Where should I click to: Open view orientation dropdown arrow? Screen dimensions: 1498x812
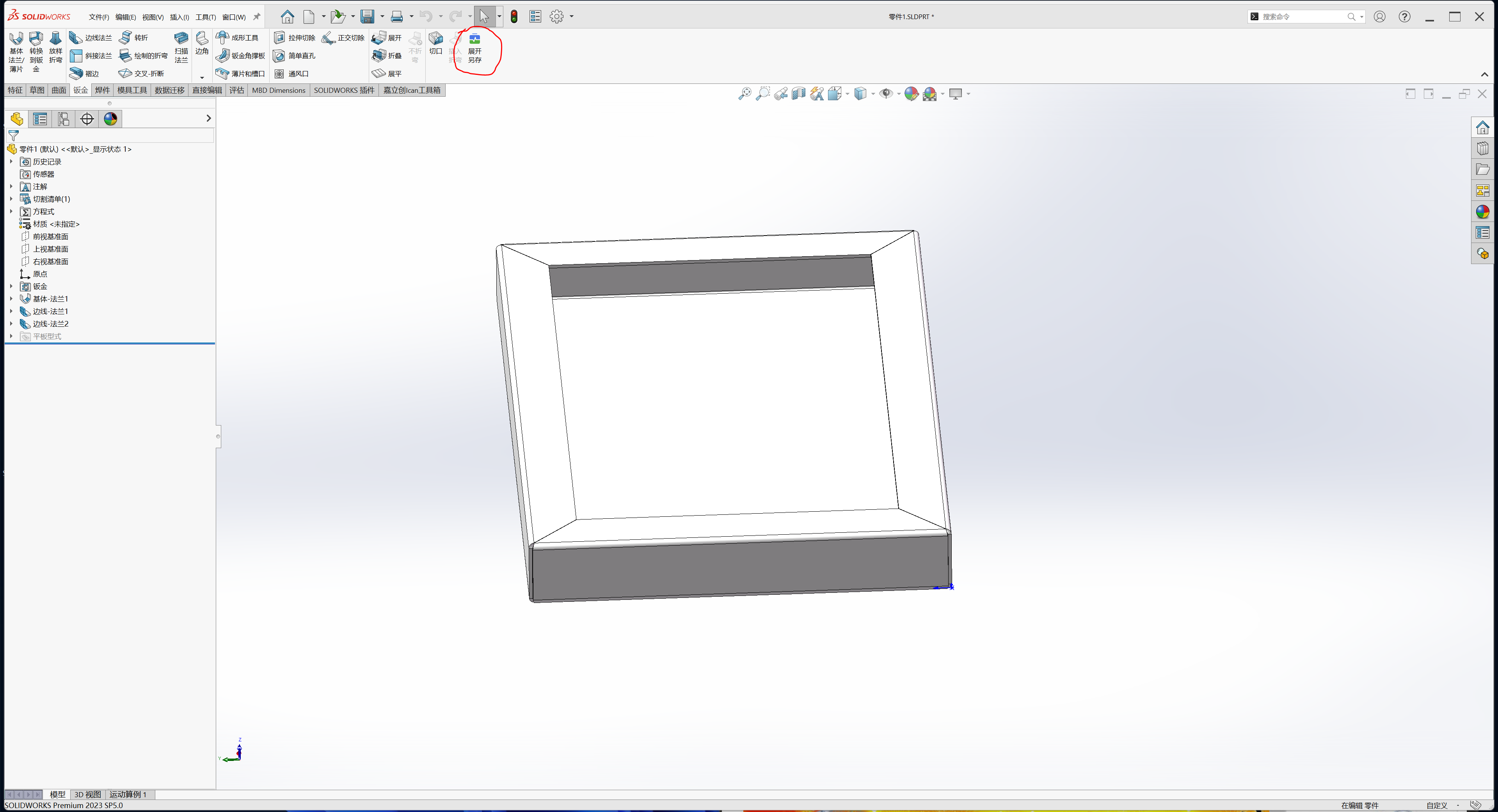click(847, 94)
